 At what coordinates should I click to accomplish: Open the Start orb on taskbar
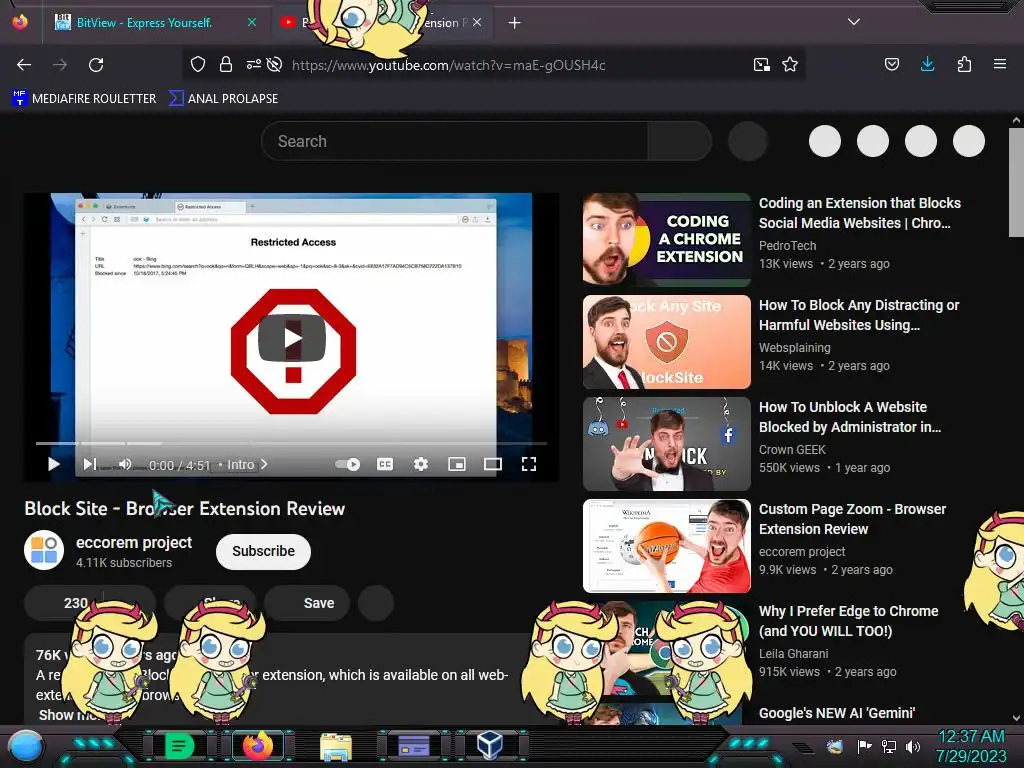pos(26,746)
